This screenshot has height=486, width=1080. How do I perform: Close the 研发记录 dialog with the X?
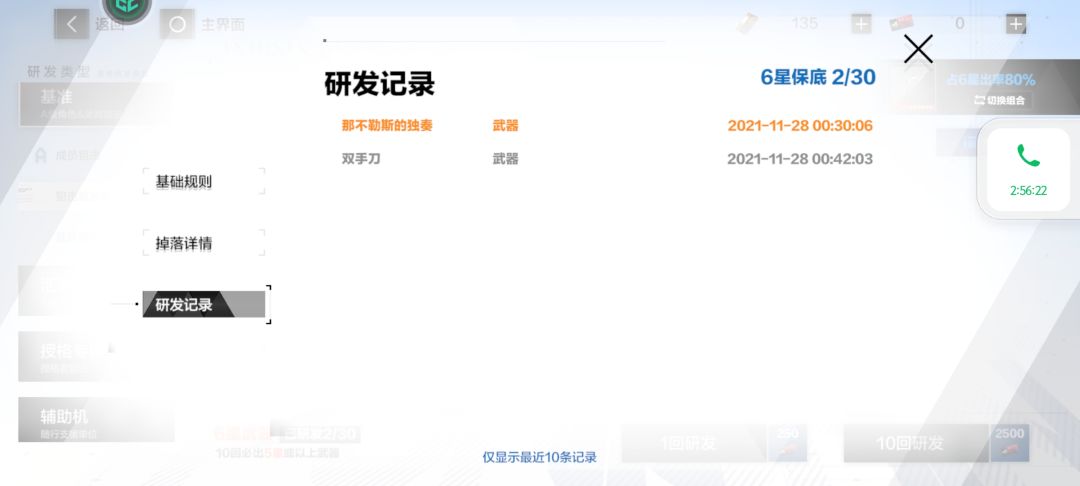[x=918, y=49]
